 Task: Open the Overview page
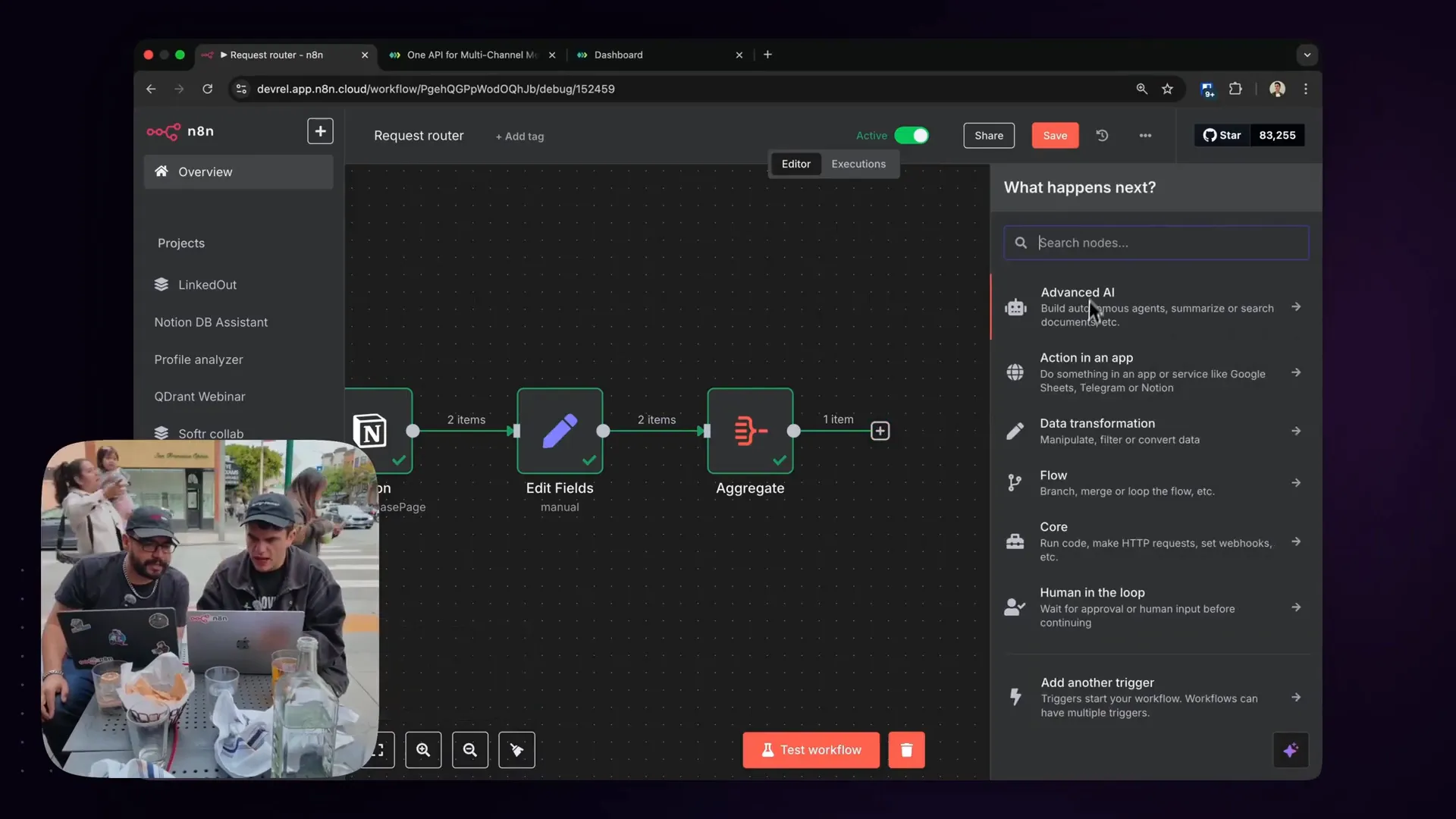click(x=238, y=172)
